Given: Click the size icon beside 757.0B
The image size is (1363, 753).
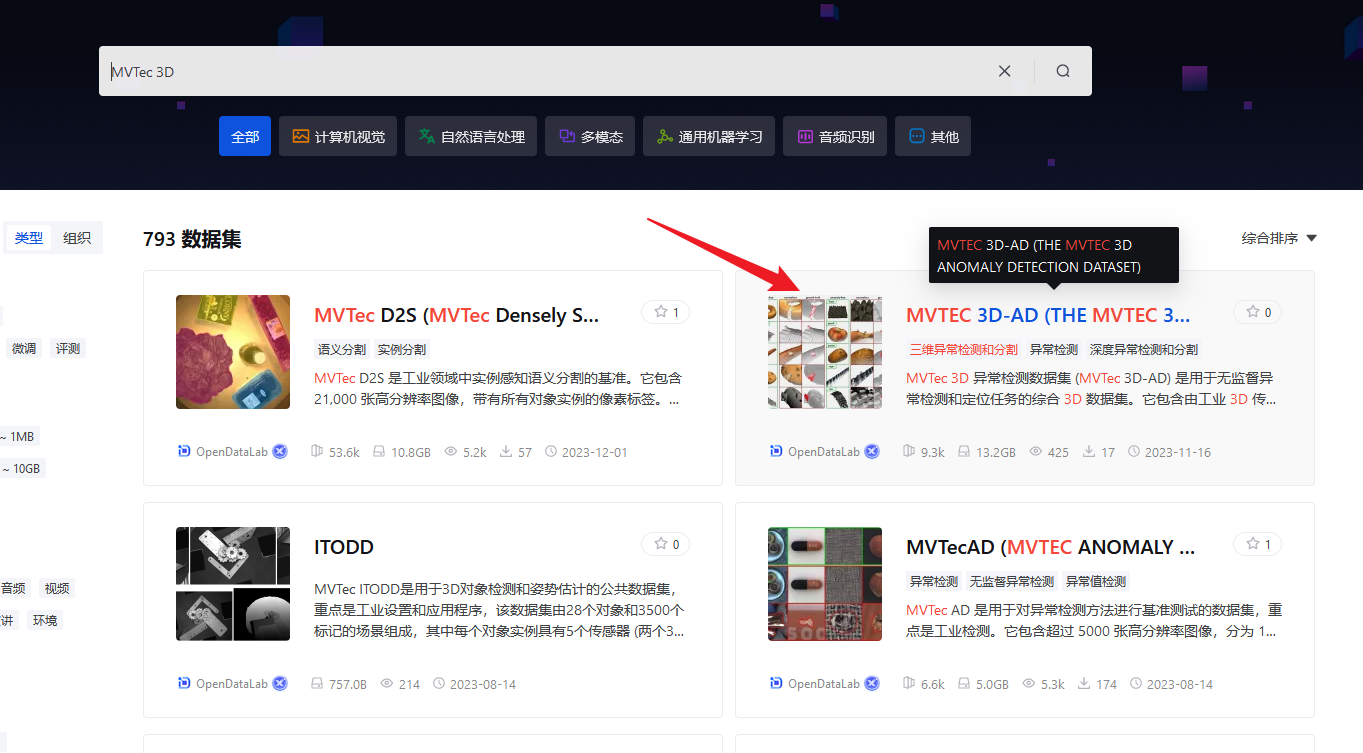Looking at the screenshot, I should (x=317, y=684).
